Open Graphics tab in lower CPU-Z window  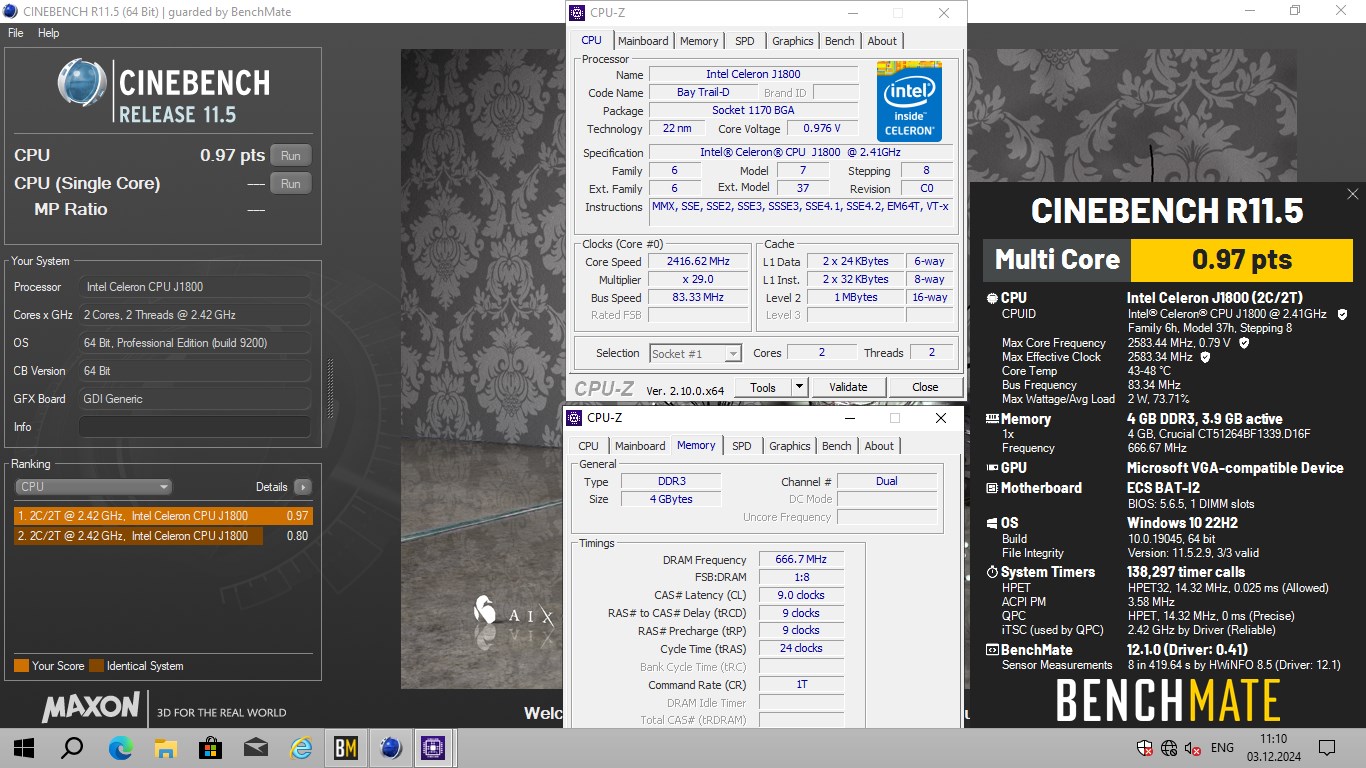pyautogui.click(x=790, y=446)
